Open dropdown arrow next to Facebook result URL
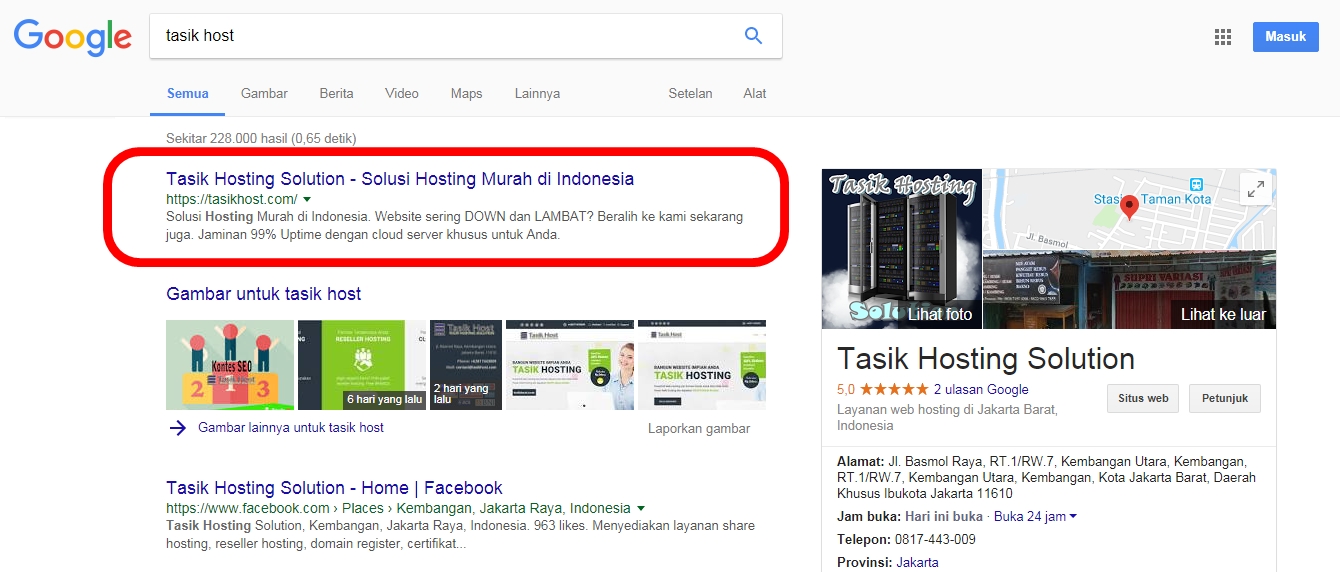1340x572 pixels. [x=640, y=508]
